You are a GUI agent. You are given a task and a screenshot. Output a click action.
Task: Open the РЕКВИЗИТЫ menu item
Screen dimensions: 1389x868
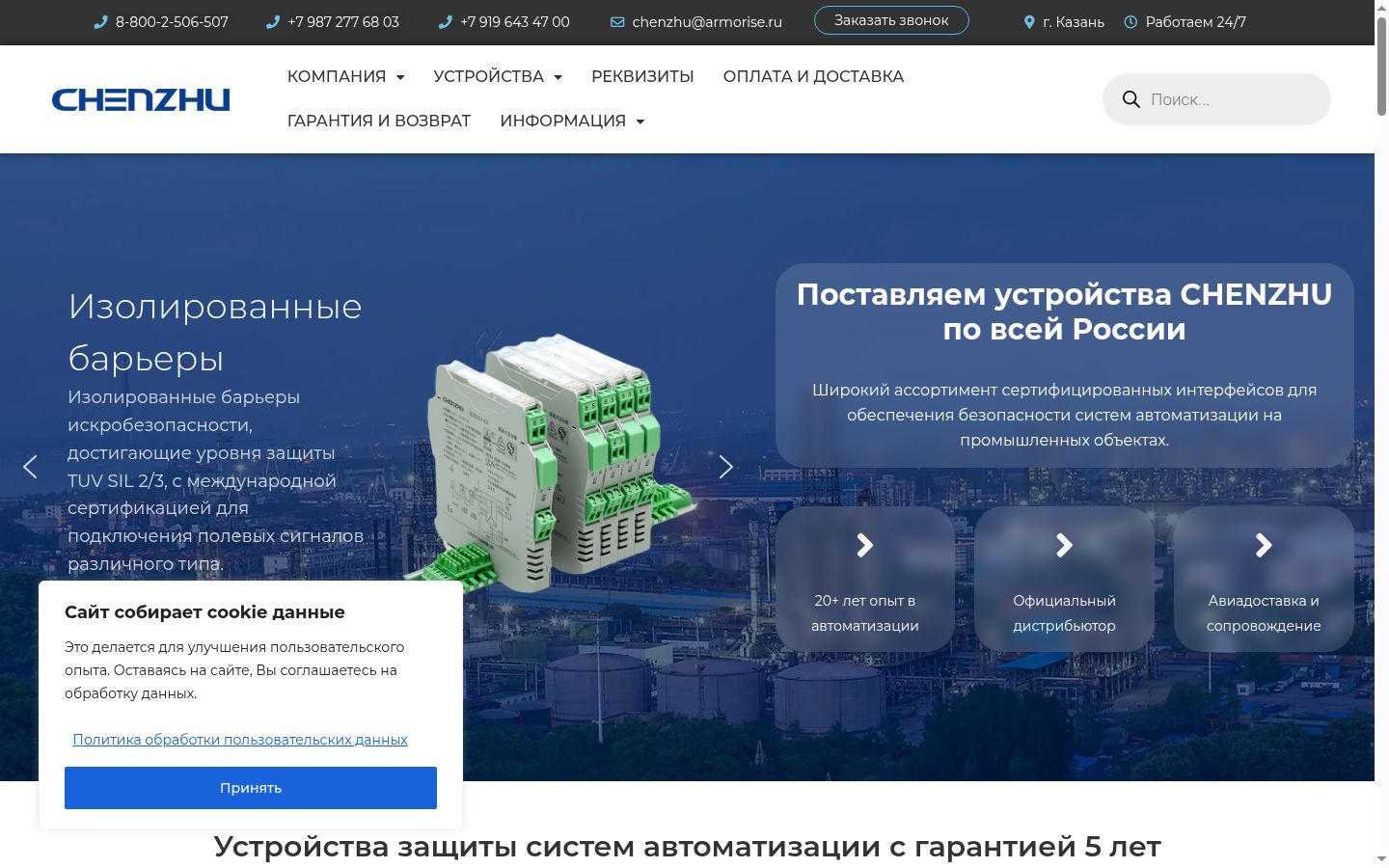tap(642, 77)
